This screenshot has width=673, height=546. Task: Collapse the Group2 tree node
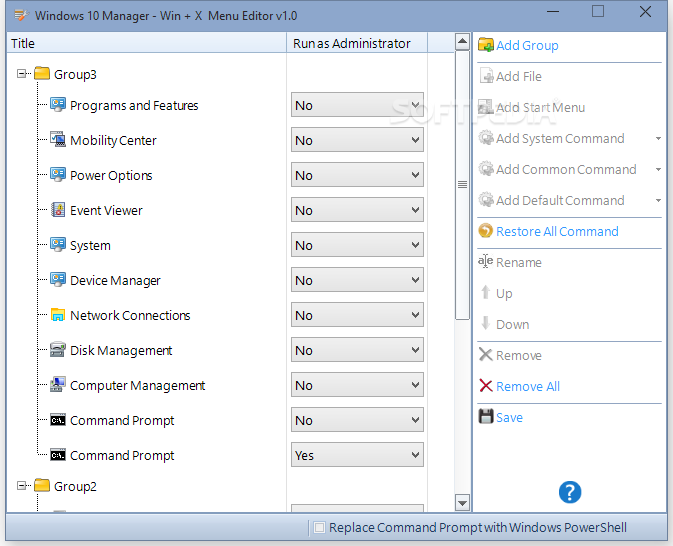[21, 486]
